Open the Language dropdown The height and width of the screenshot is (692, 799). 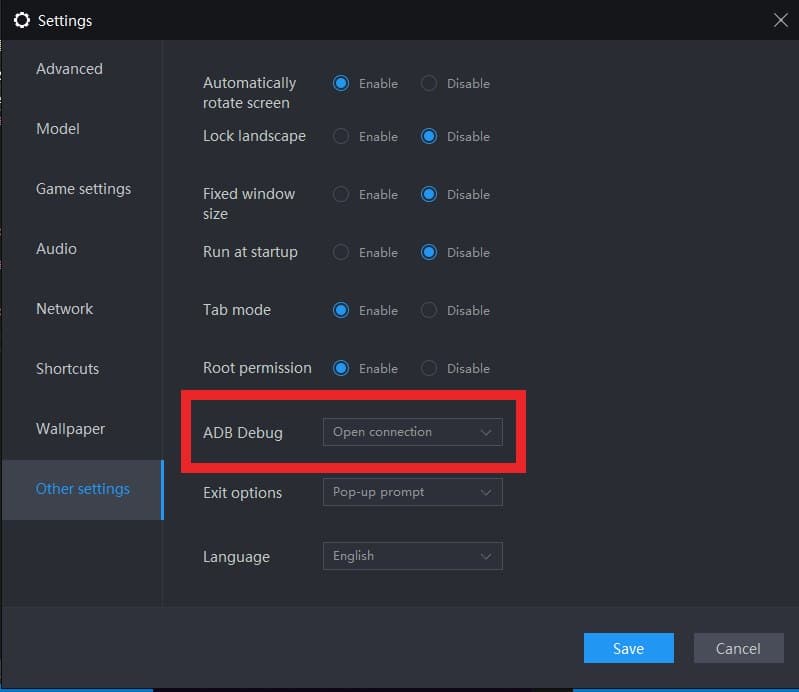click(x=412, y=556)
